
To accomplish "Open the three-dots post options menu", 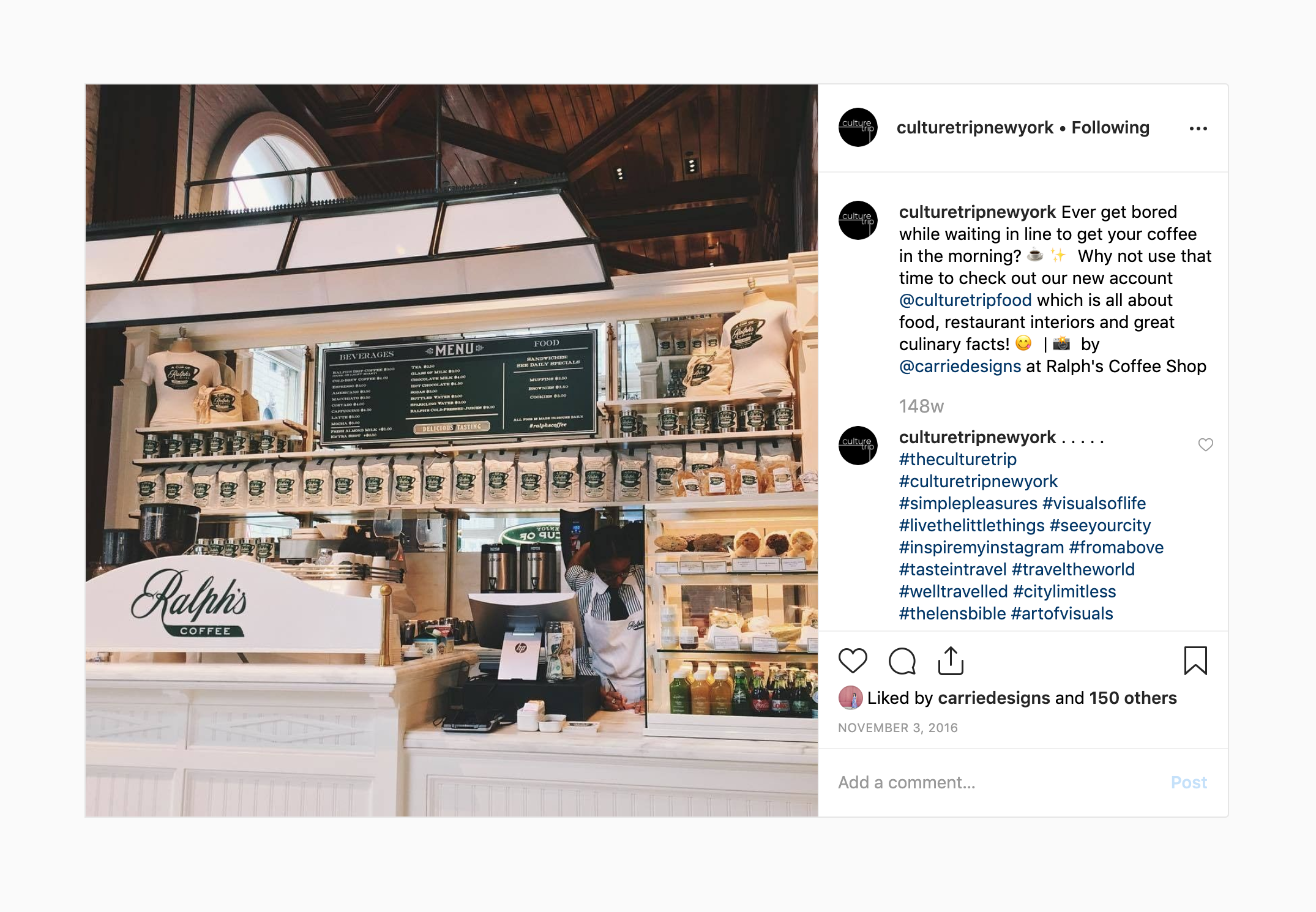I will click(1198, 129).
